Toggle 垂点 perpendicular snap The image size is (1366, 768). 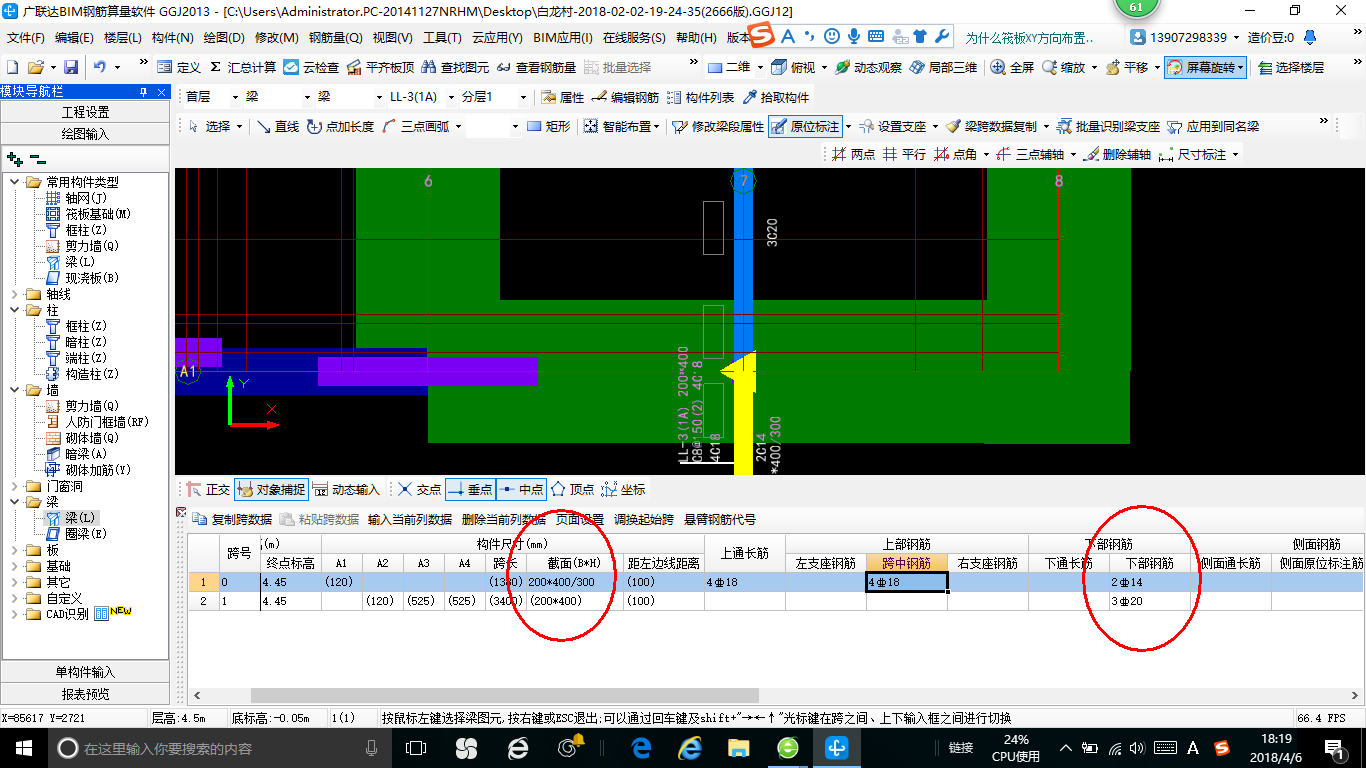tap(469, 489)
